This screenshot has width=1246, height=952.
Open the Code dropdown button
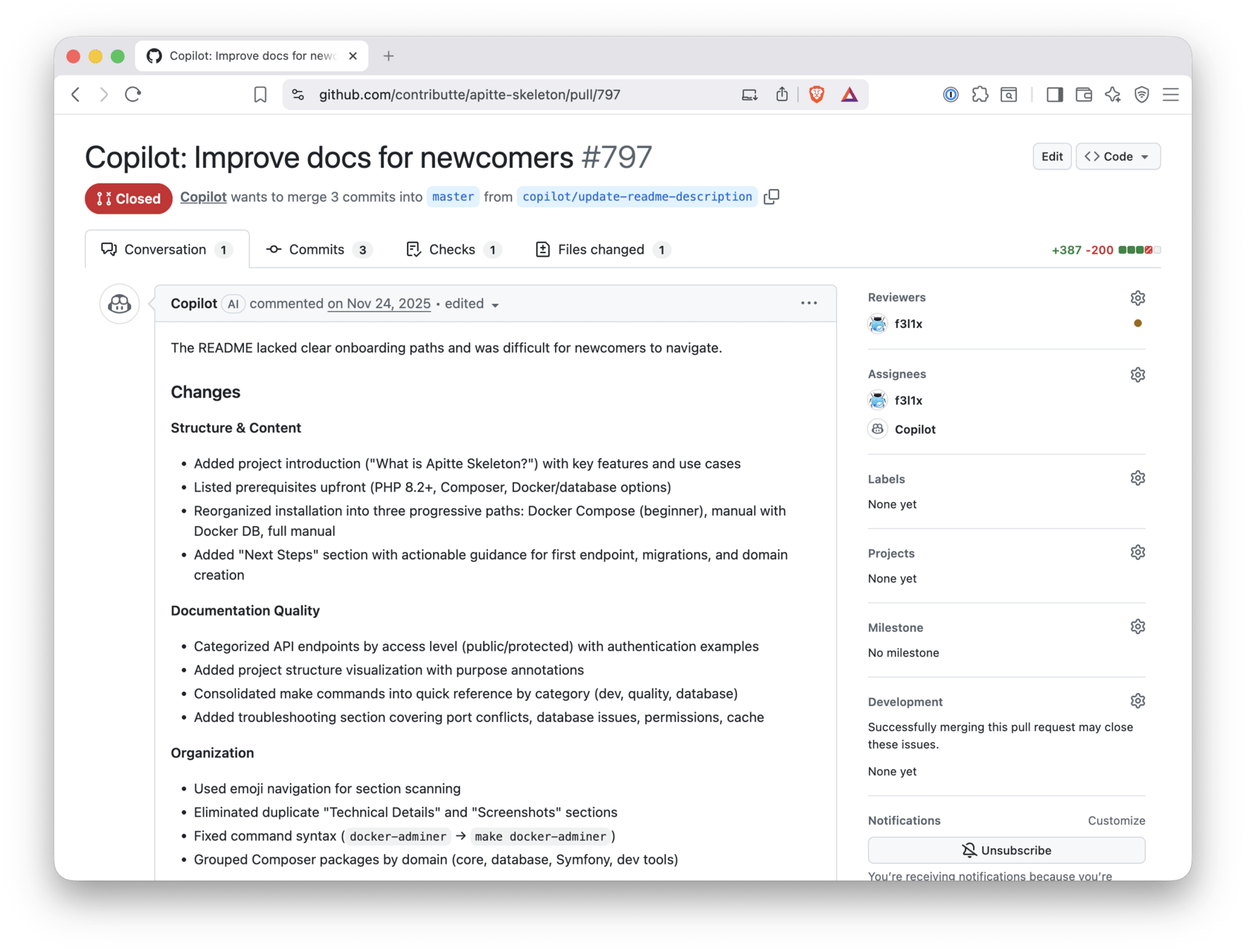(x=1118, y=157)
